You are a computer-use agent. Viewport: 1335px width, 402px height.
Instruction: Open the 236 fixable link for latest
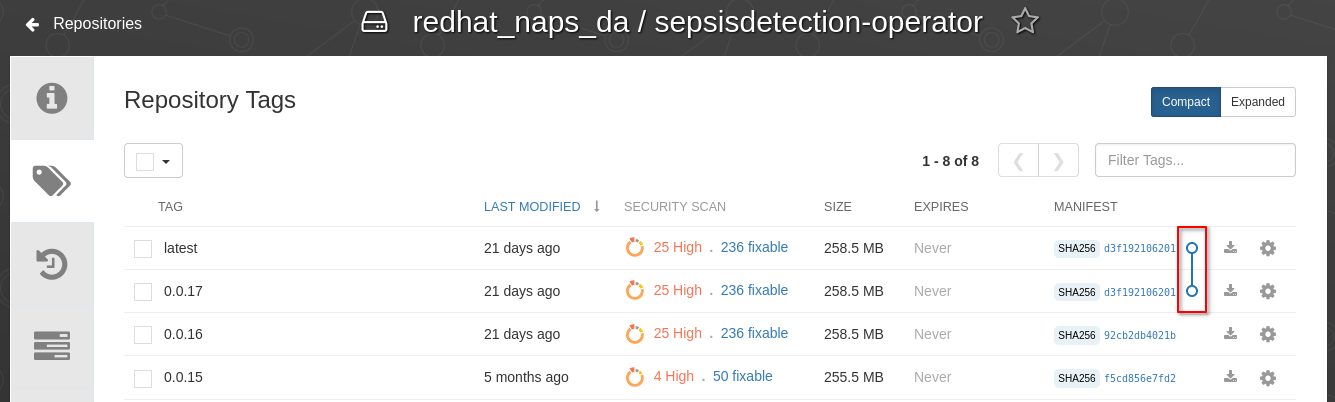pos(754,247)
